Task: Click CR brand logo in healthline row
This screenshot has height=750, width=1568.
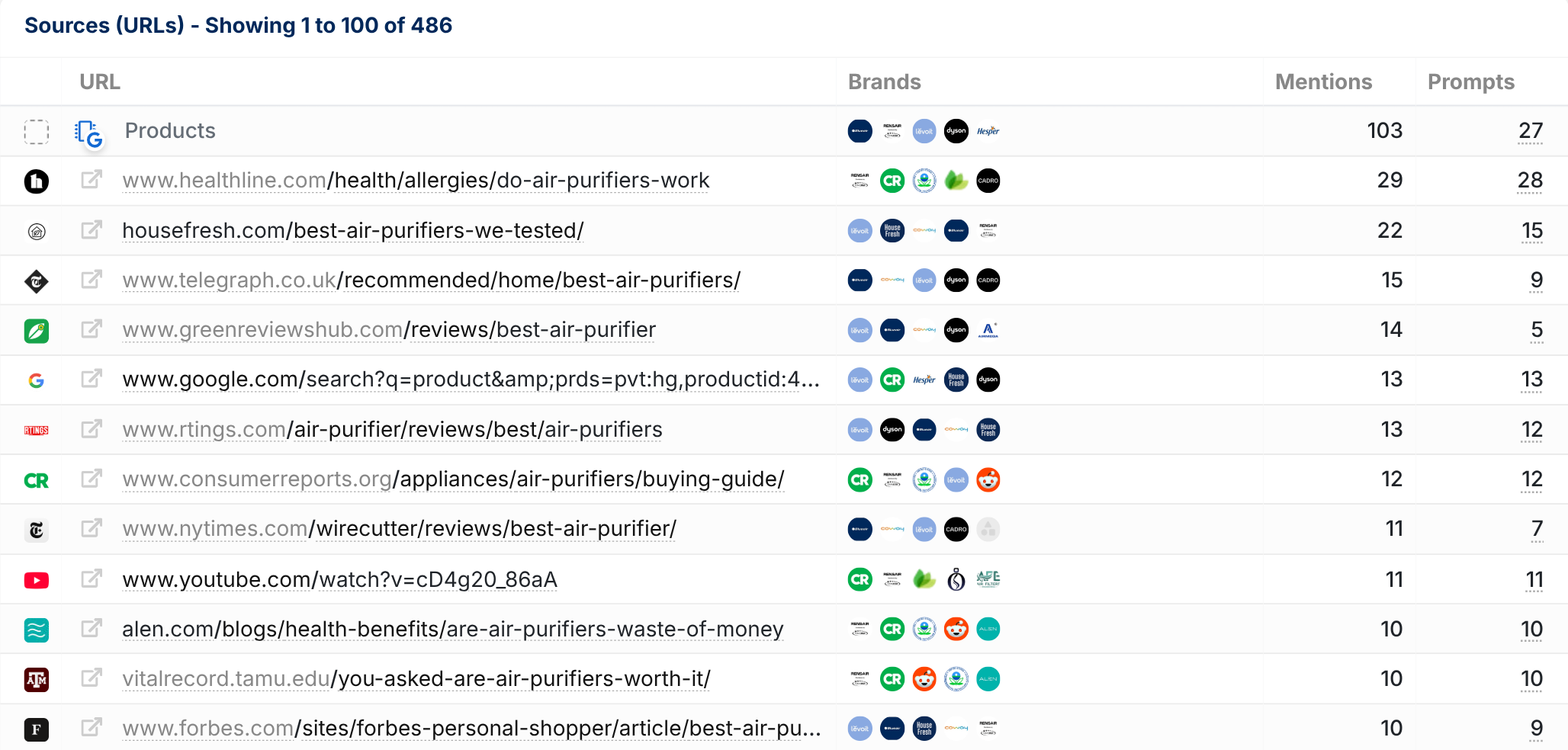Action: coord(892,181)
